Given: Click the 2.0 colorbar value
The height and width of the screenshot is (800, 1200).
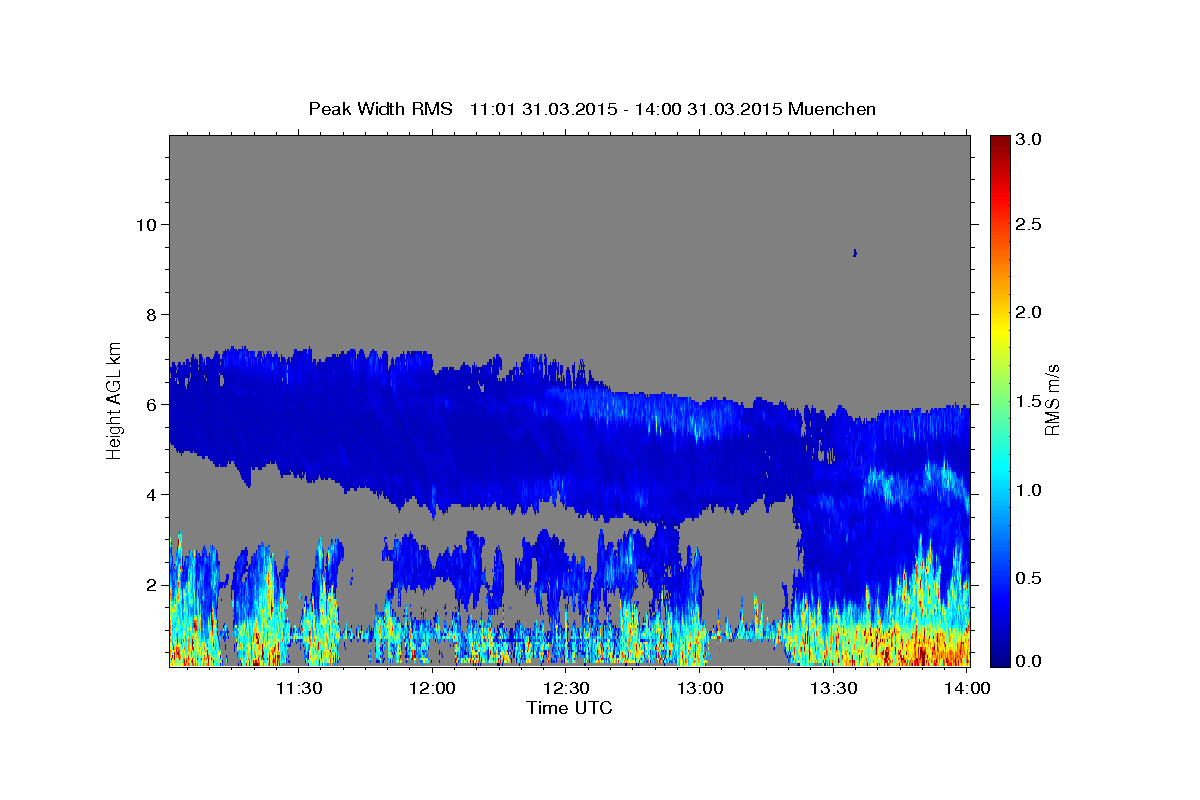Looking at the screenshot, I should (1030, 313).
